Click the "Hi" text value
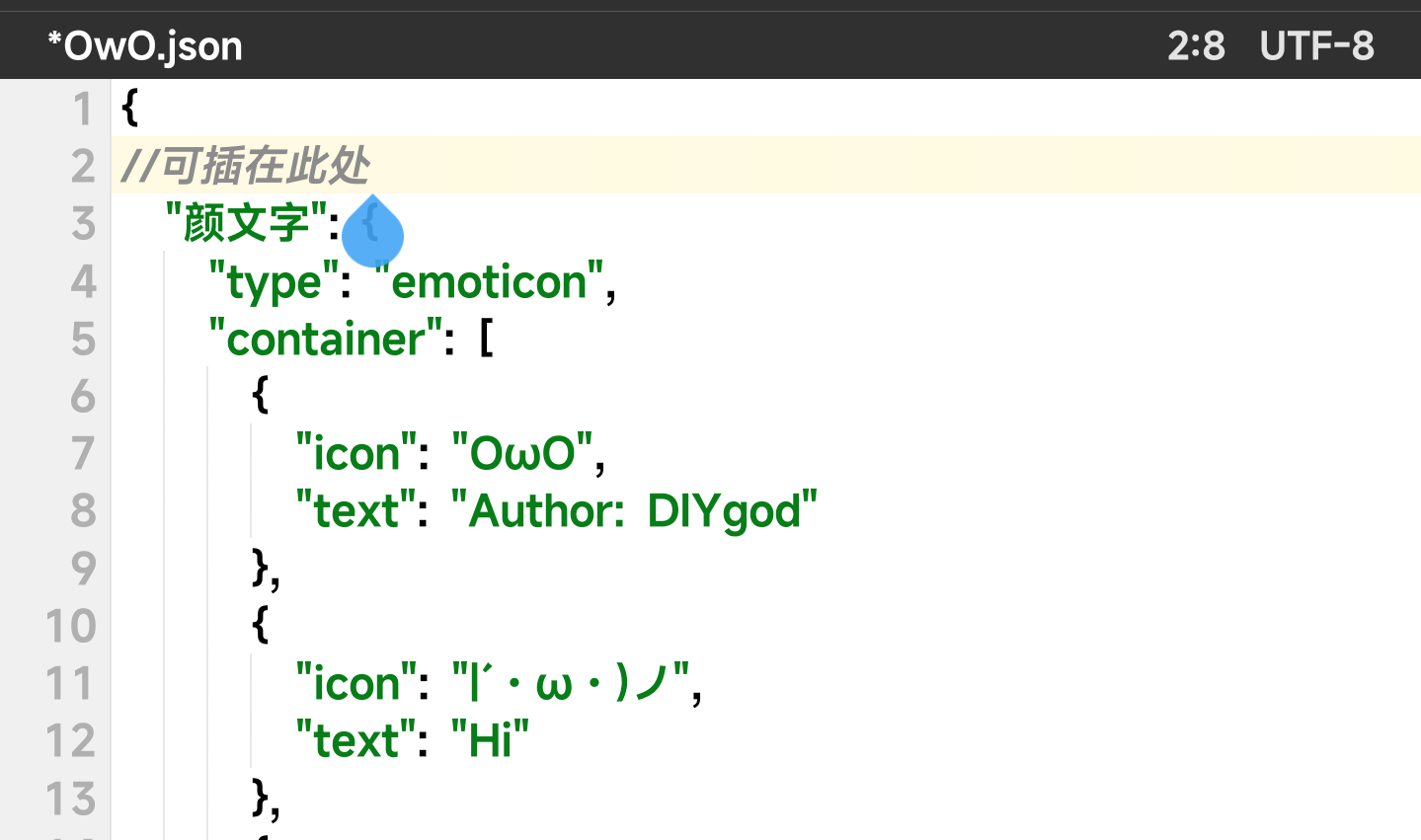 pyautogui.click(x=491, y=740)
